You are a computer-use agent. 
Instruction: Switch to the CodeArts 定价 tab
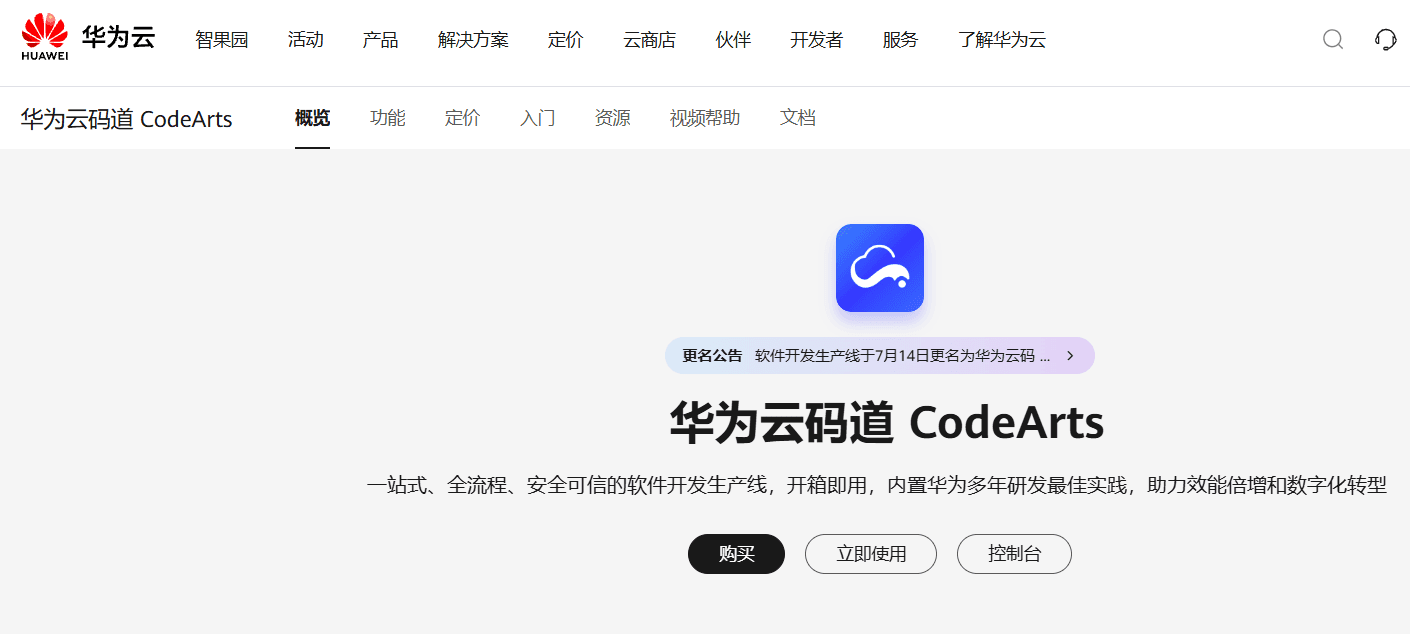pyautogui.click(x=462, y=118)
